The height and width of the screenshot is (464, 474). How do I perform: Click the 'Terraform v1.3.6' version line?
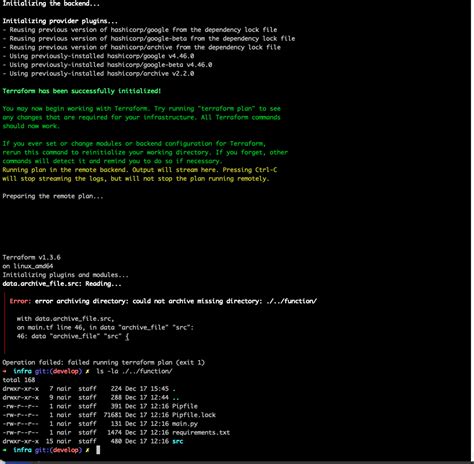(x=31, y=257)
